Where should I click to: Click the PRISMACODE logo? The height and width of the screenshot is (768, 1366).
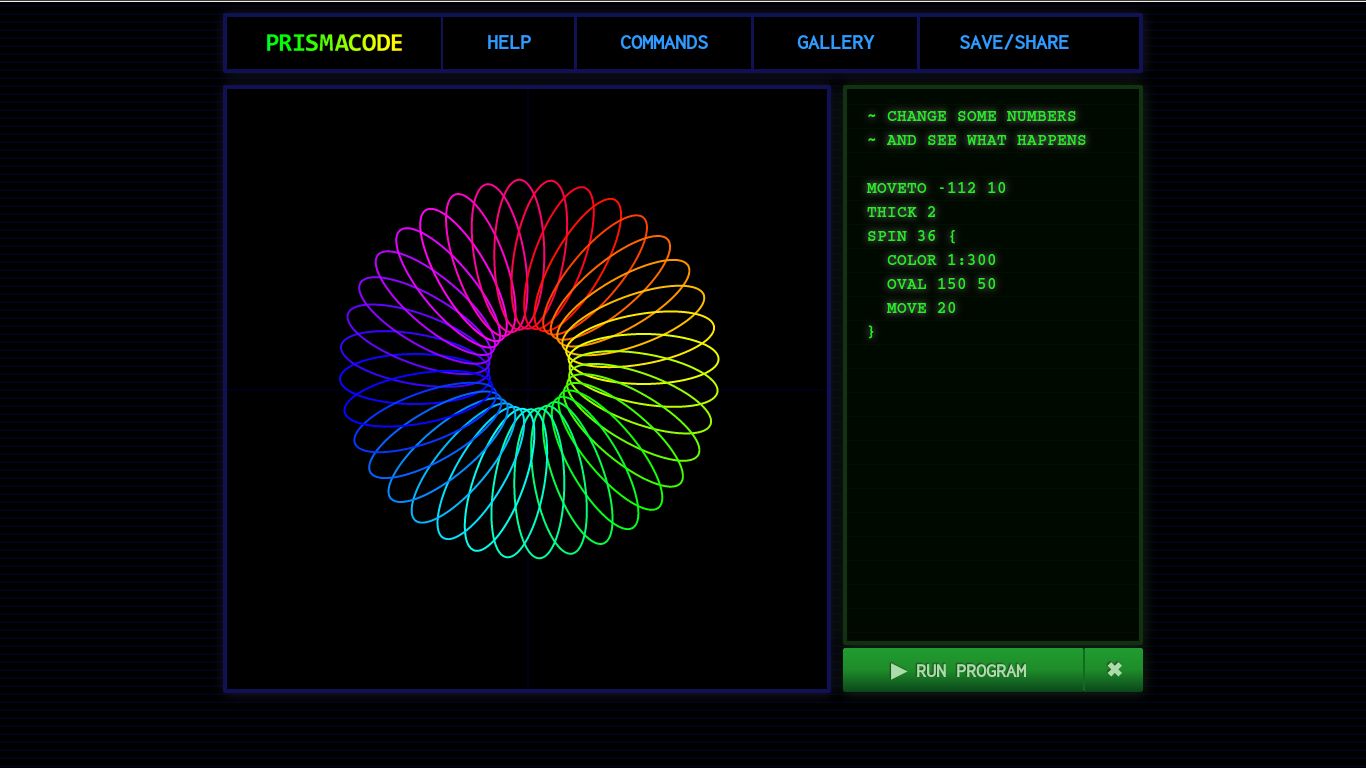click(334, 43)
